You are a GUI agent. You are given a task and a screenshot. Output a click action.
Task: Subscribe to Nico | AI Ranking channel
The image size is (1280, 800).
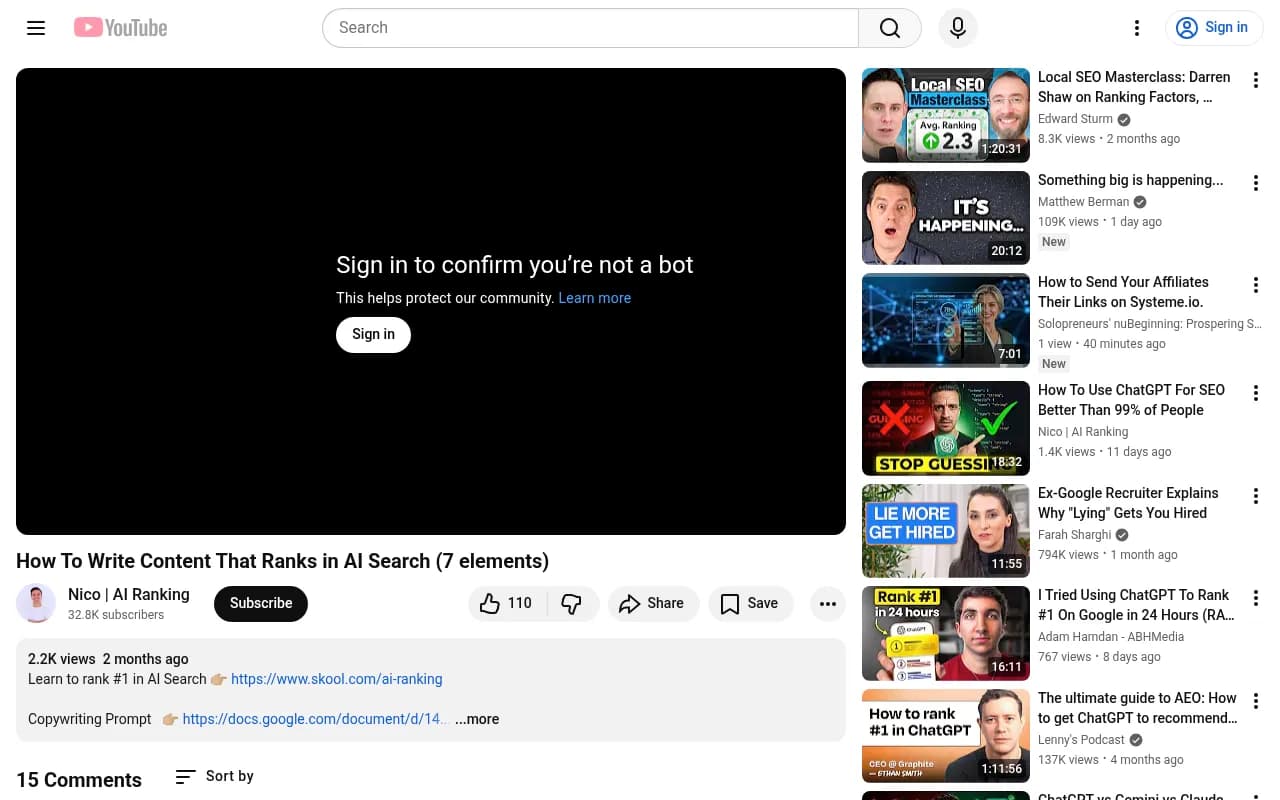coord(260,603)
